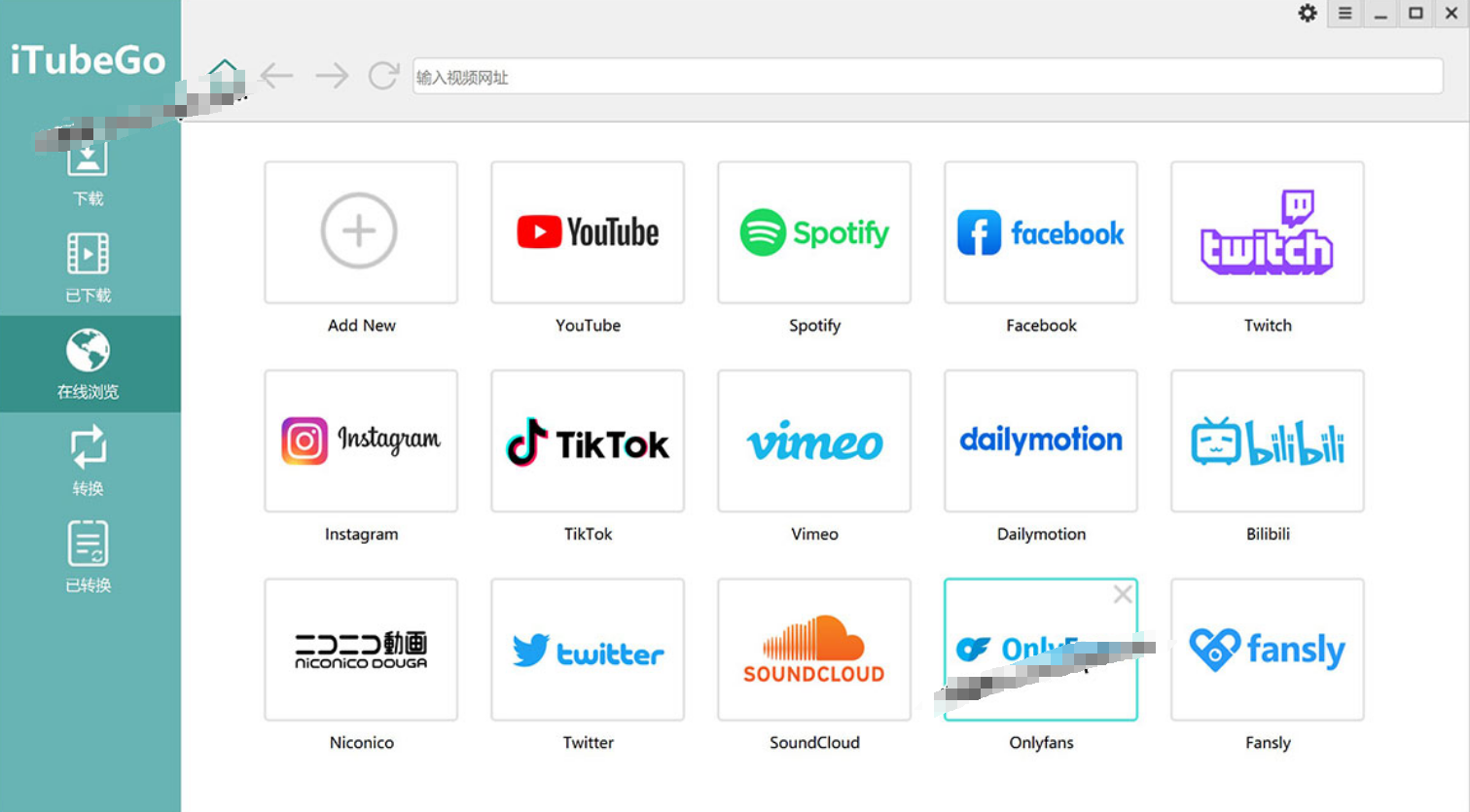Click the browser back arrow
Screen dimensions: 1470x812
coord(277,76)
